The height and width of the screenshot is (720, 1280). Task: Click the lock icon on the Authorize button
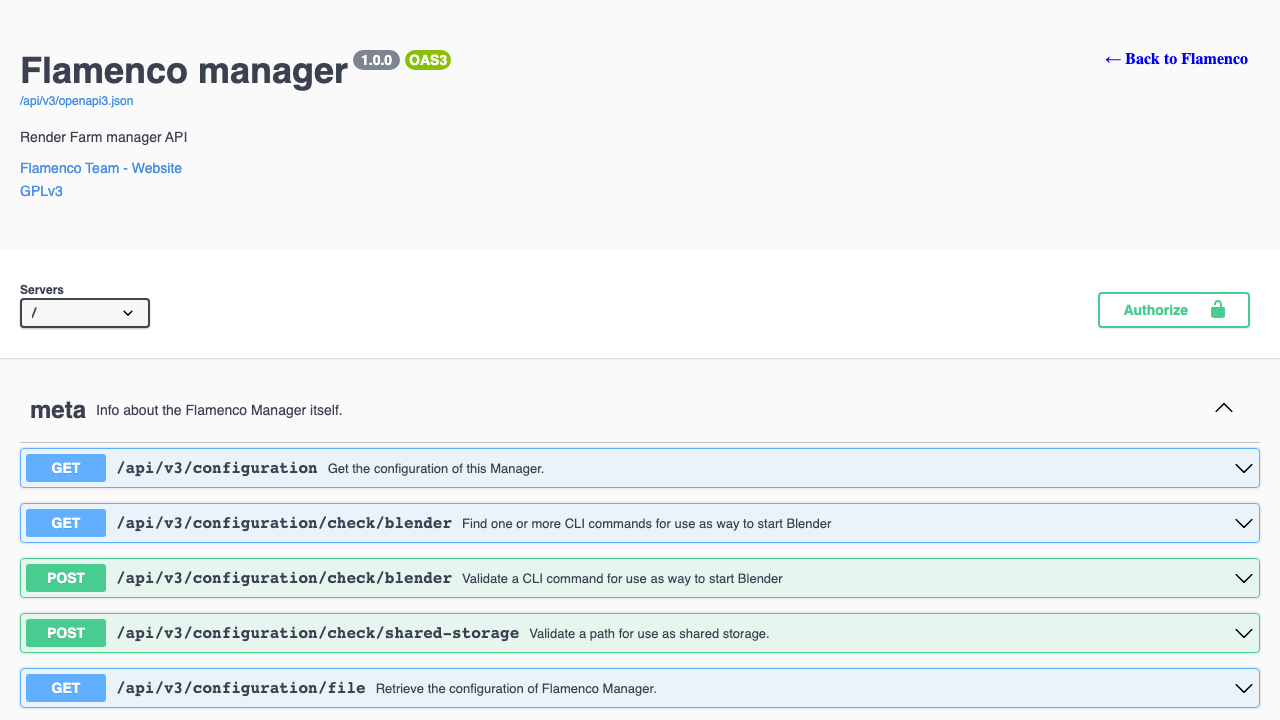tap(1217, 310)
